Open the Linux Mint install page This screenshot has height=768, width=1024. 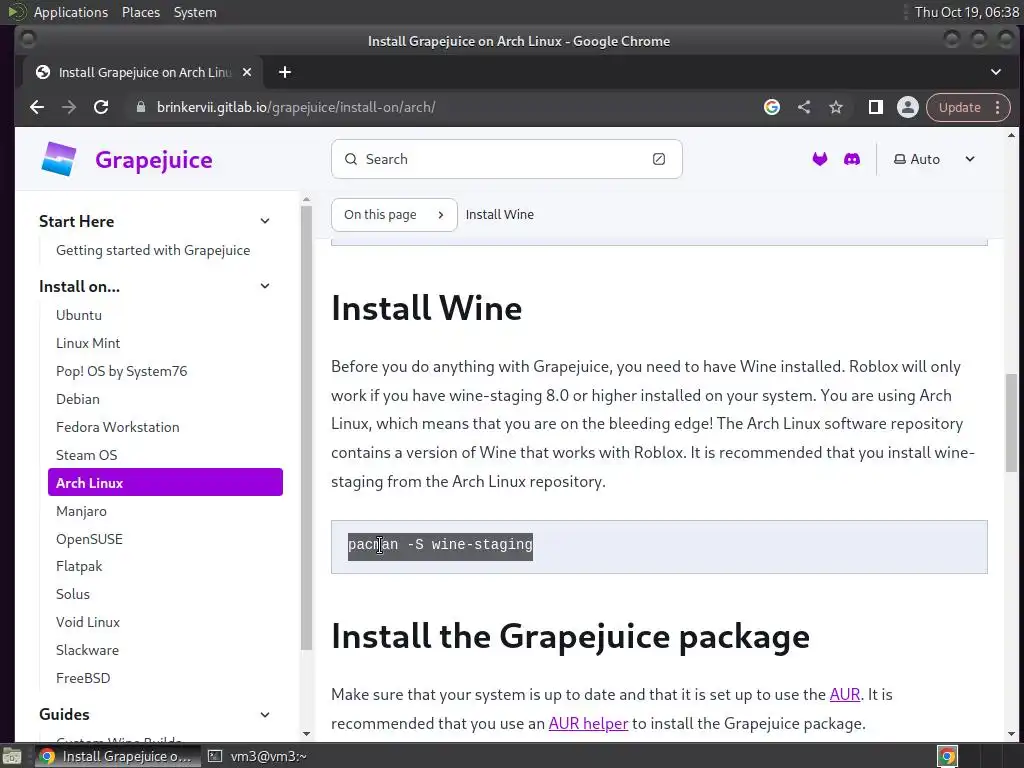coord(88,343)
